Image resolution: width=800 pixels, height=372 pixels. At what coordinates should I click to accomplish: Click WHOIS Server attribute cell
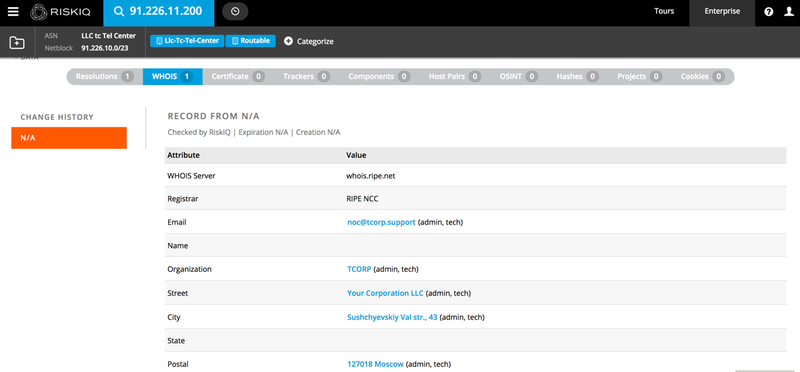pos(191,176)
